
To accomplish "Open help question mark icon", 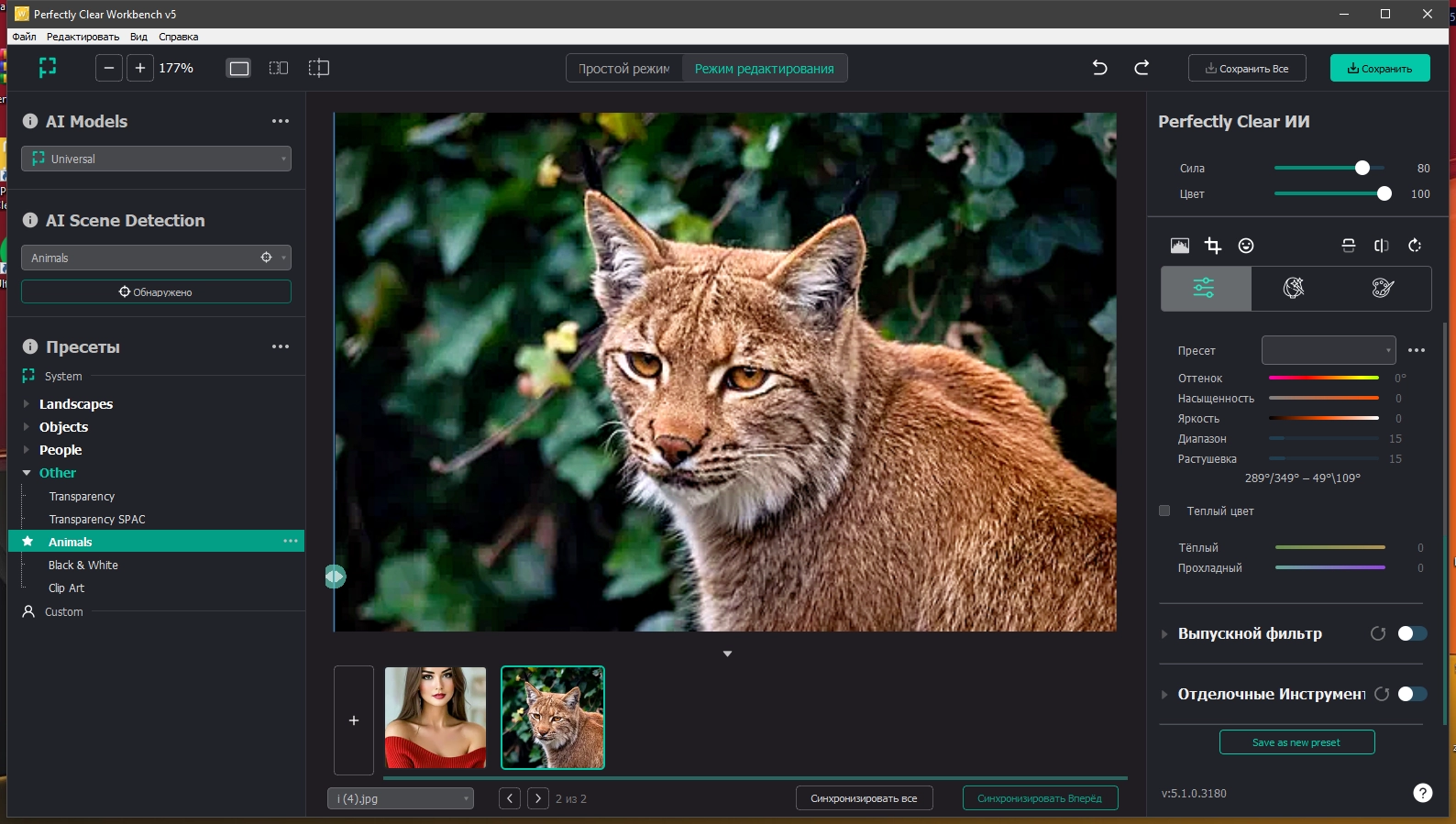I will (x=1422, y=793).
